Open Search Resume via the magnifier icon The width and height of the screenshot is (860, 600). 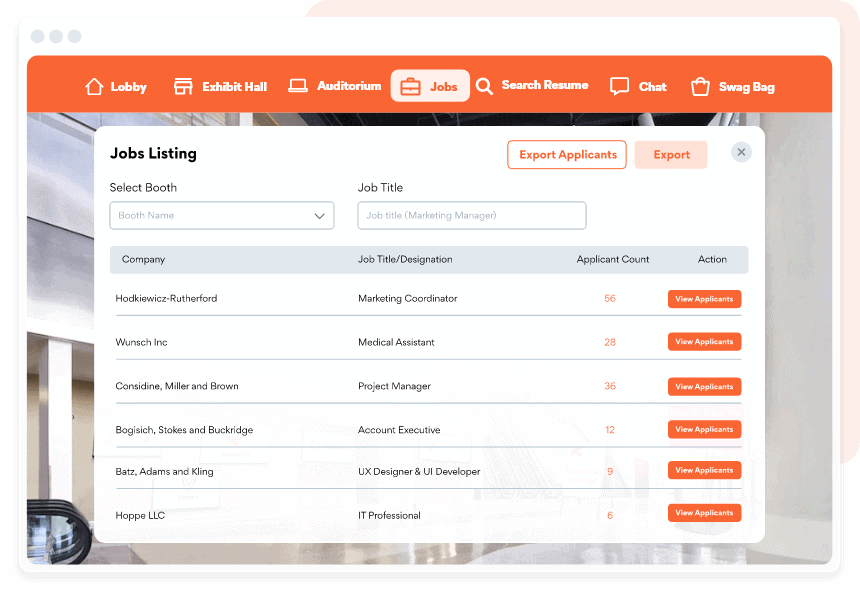[484, 85]
